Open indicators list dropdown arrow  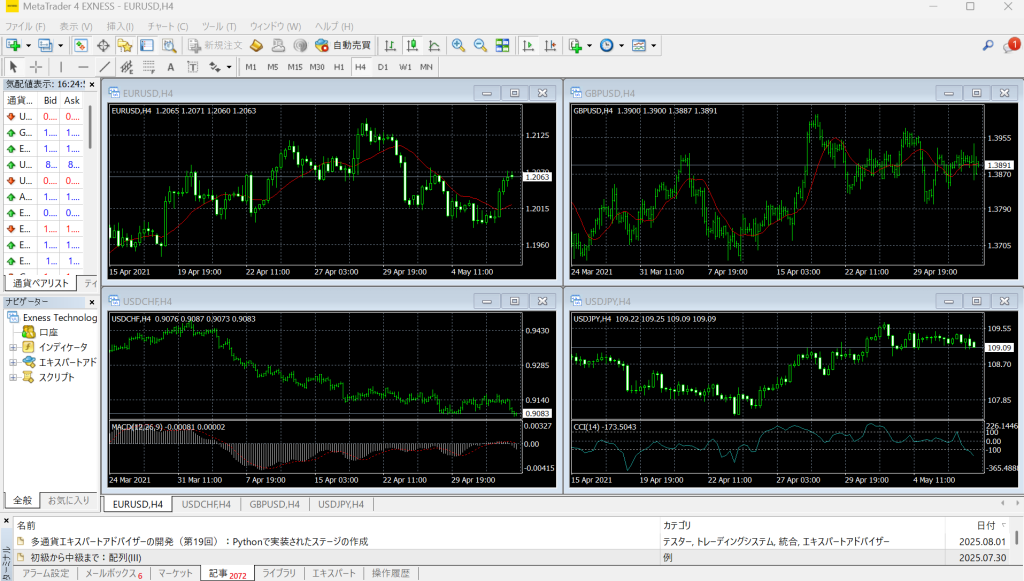[589, 46]
